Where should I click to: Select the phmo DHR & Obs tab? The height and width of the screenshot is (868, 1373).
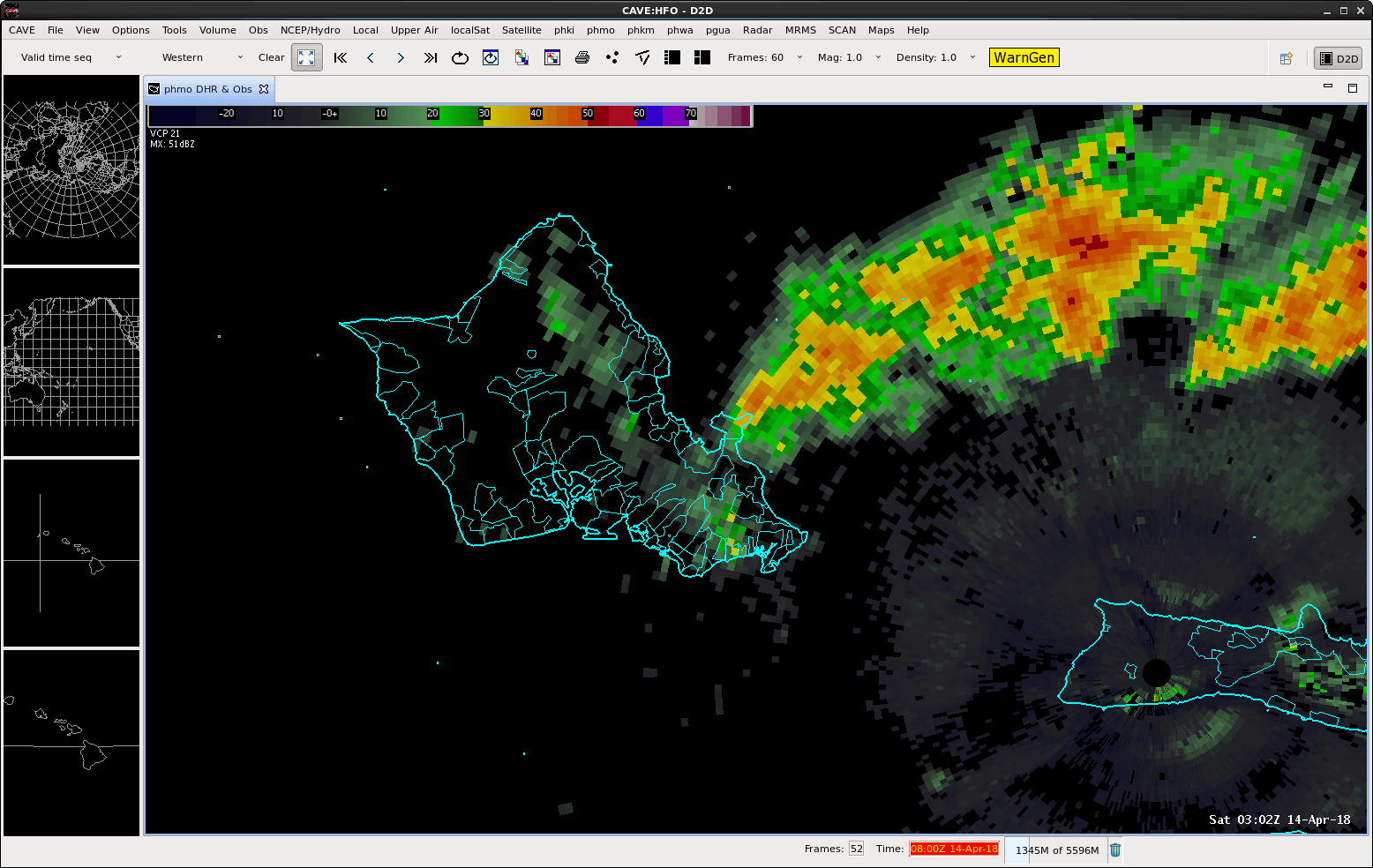point(207,89)
